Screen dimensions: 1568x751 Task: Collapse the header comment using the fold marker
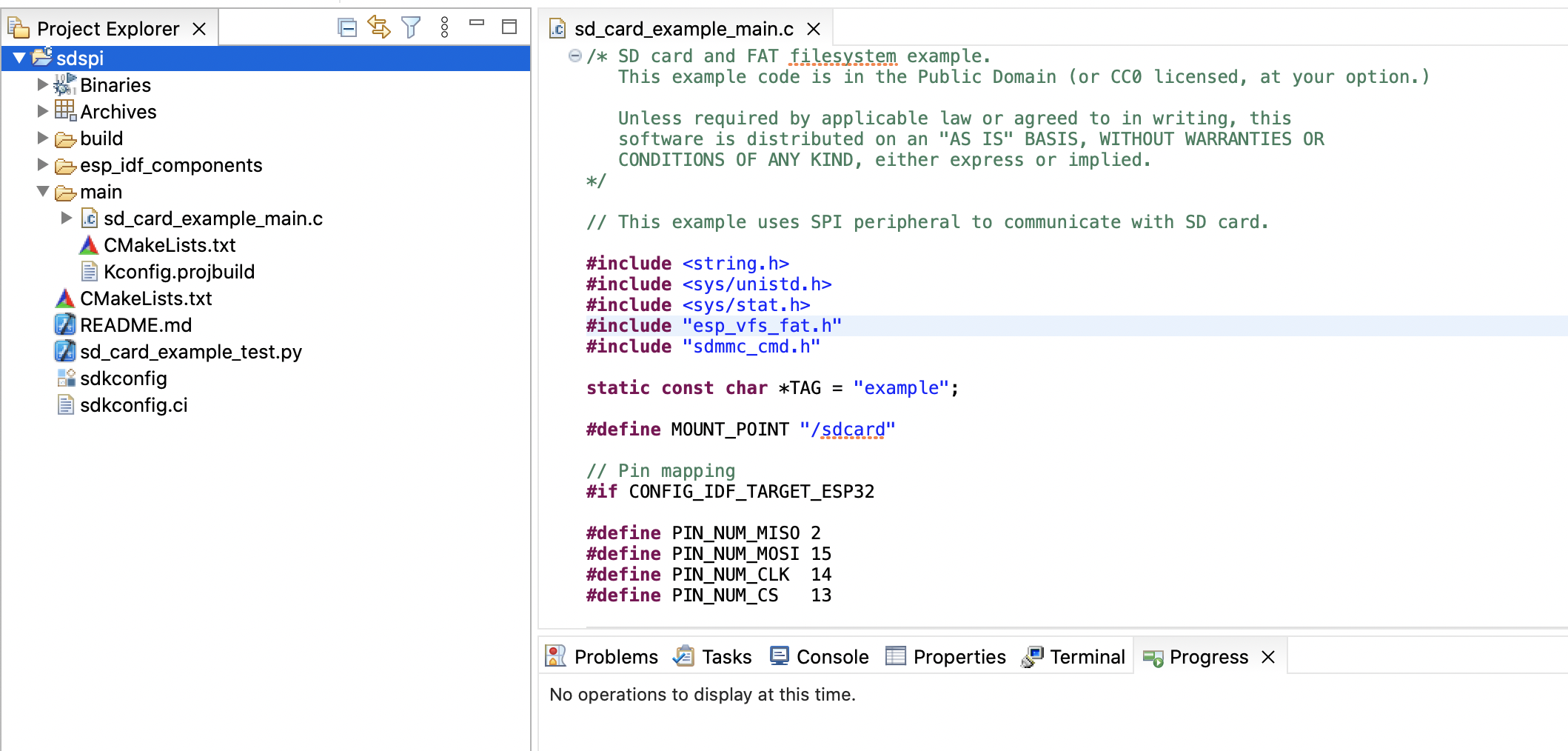[x=574, y=54]
